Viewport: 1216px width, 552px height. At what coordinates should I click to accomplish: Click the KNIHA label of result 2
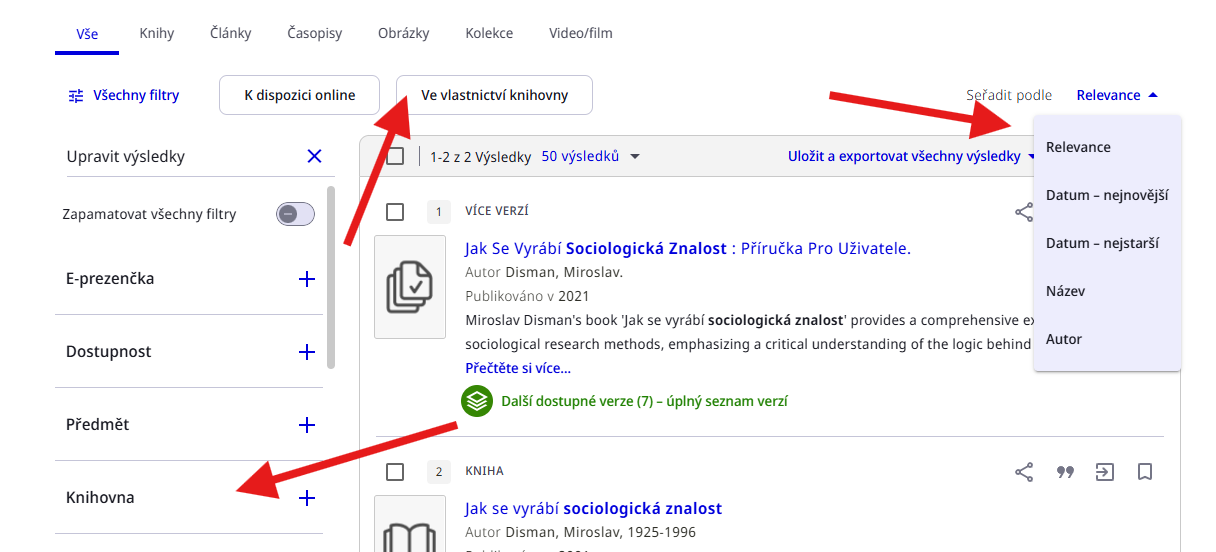484,471
